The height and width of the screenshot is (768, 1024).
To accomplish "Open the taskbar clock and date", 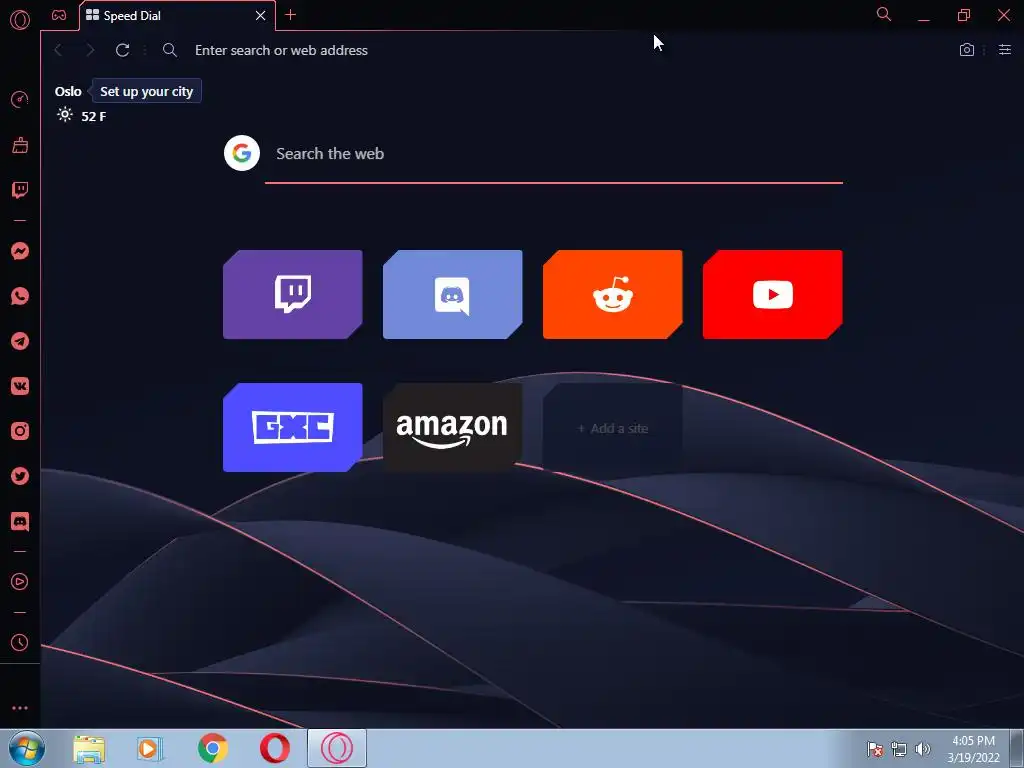I will (x=973, y=749).
